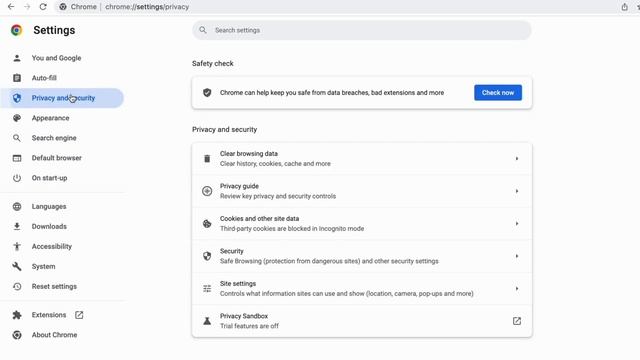Image resolution: width=640 pixels, height=360 pixels.
Task: Reload the page with the refresh icon
Action: [x=43, y=7]
